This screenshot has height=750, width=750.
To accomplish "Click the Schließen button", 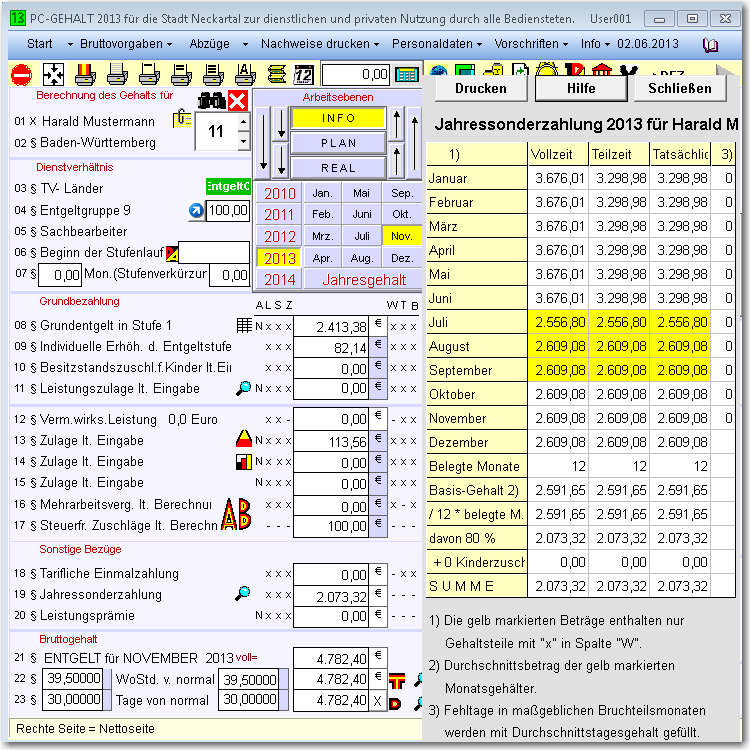I will [680, 88].
